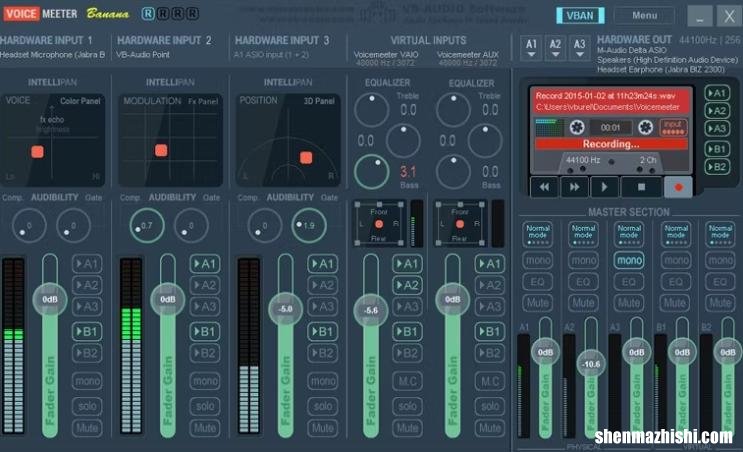
Task: Click master A2 fader knob at -10.6
Action: tap(591, 364)
